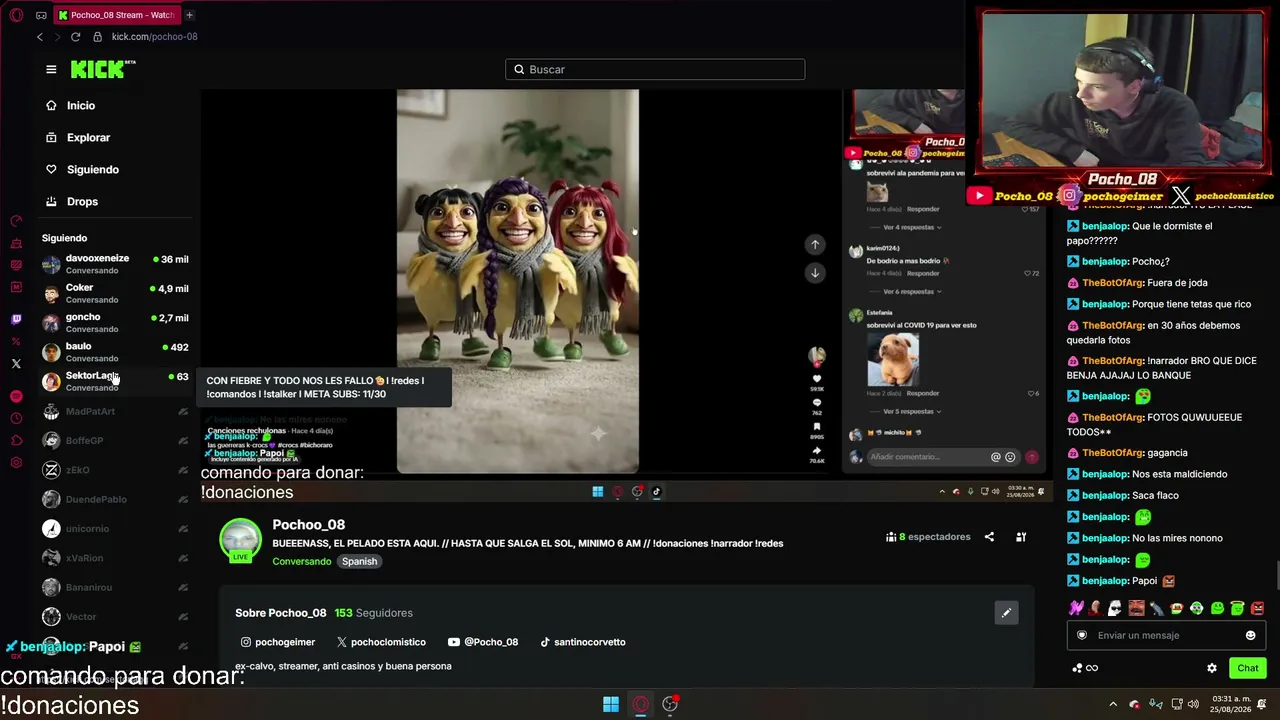Click the Pochoo_08 channel name heading
This screenshot has height=720, width=1280.
(308, 524)
